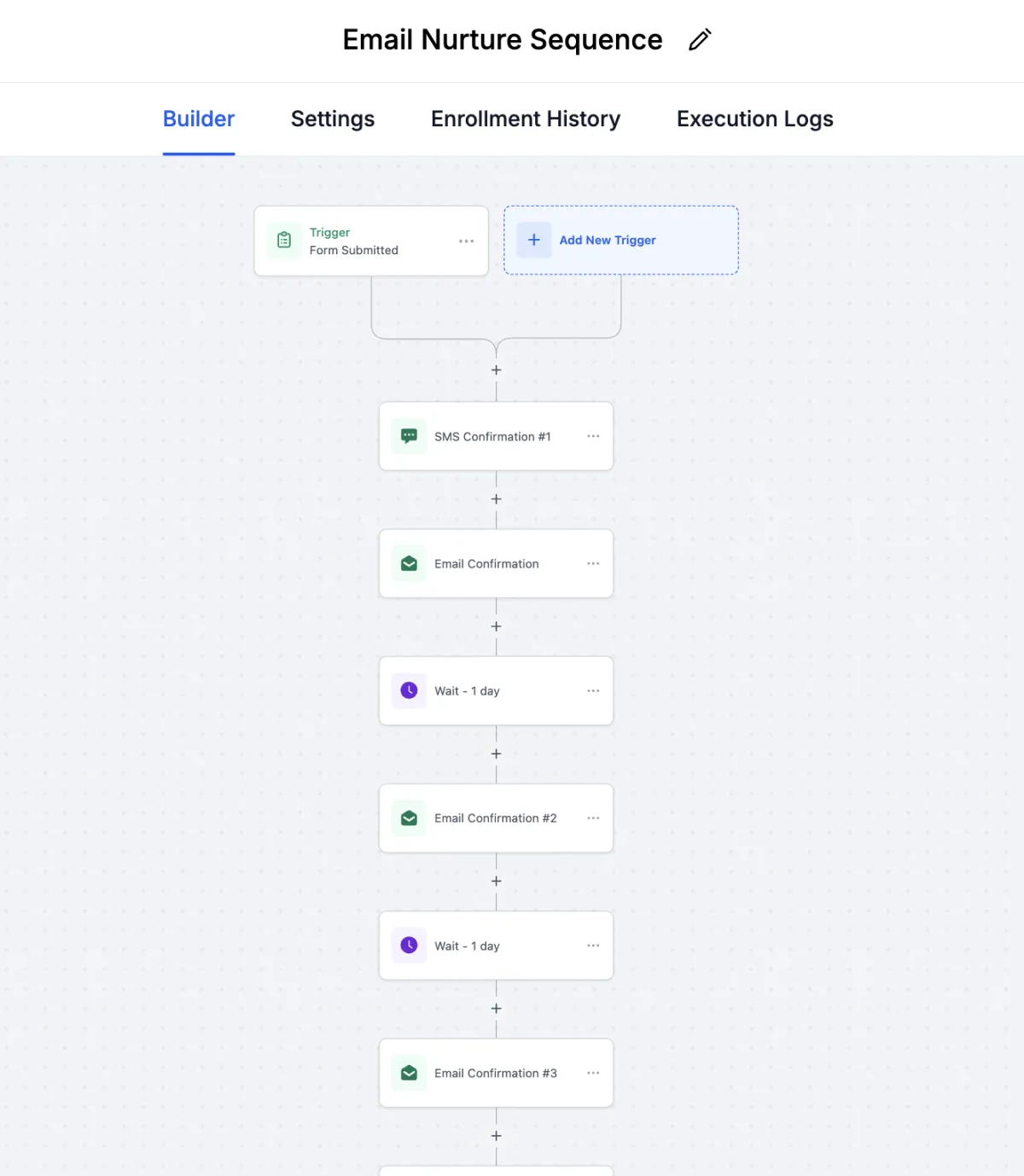The height and width of the screenshot is (1176, 1024).
Task: Click the SMS Confirmation #1 chat icon
Action: 410,436
